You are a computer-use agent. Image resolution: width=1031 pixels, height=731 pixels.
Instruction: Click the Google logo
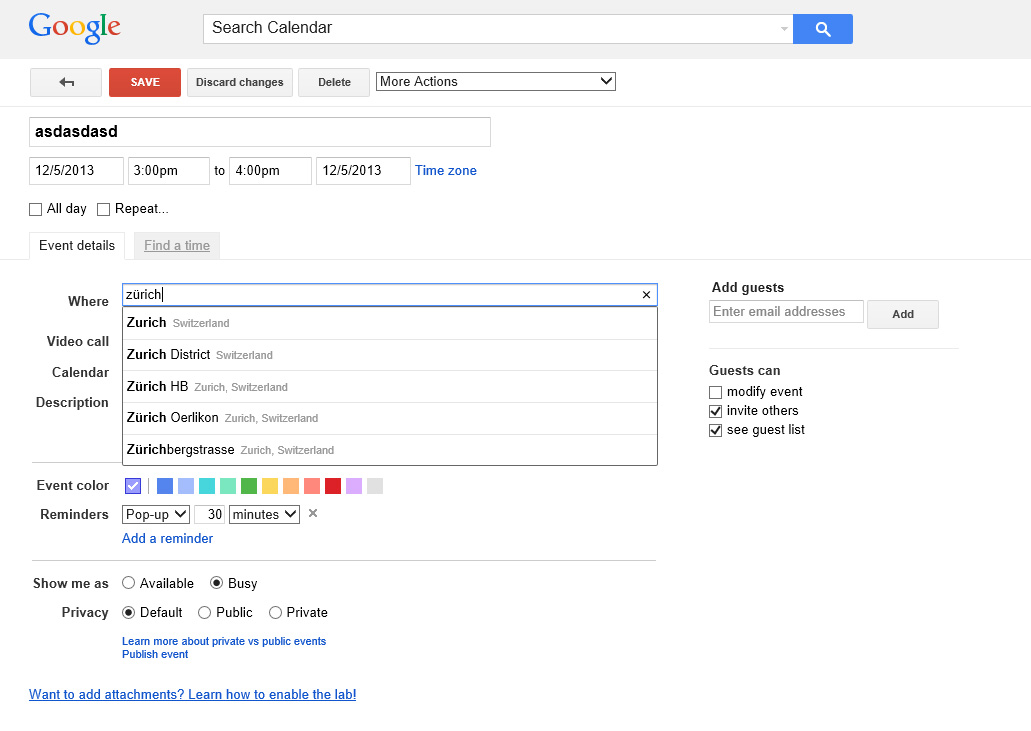74,28
